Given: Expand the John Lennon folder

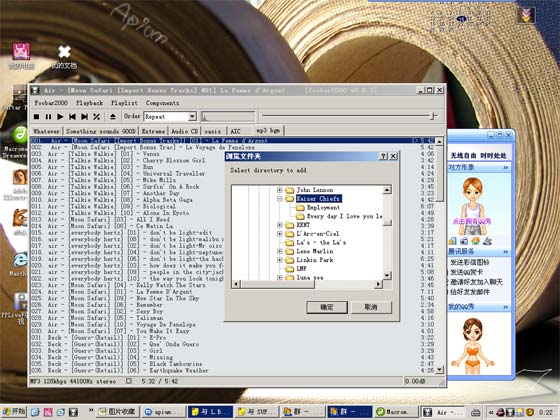Looking at the screenshot, I should (x=280, y=190).
